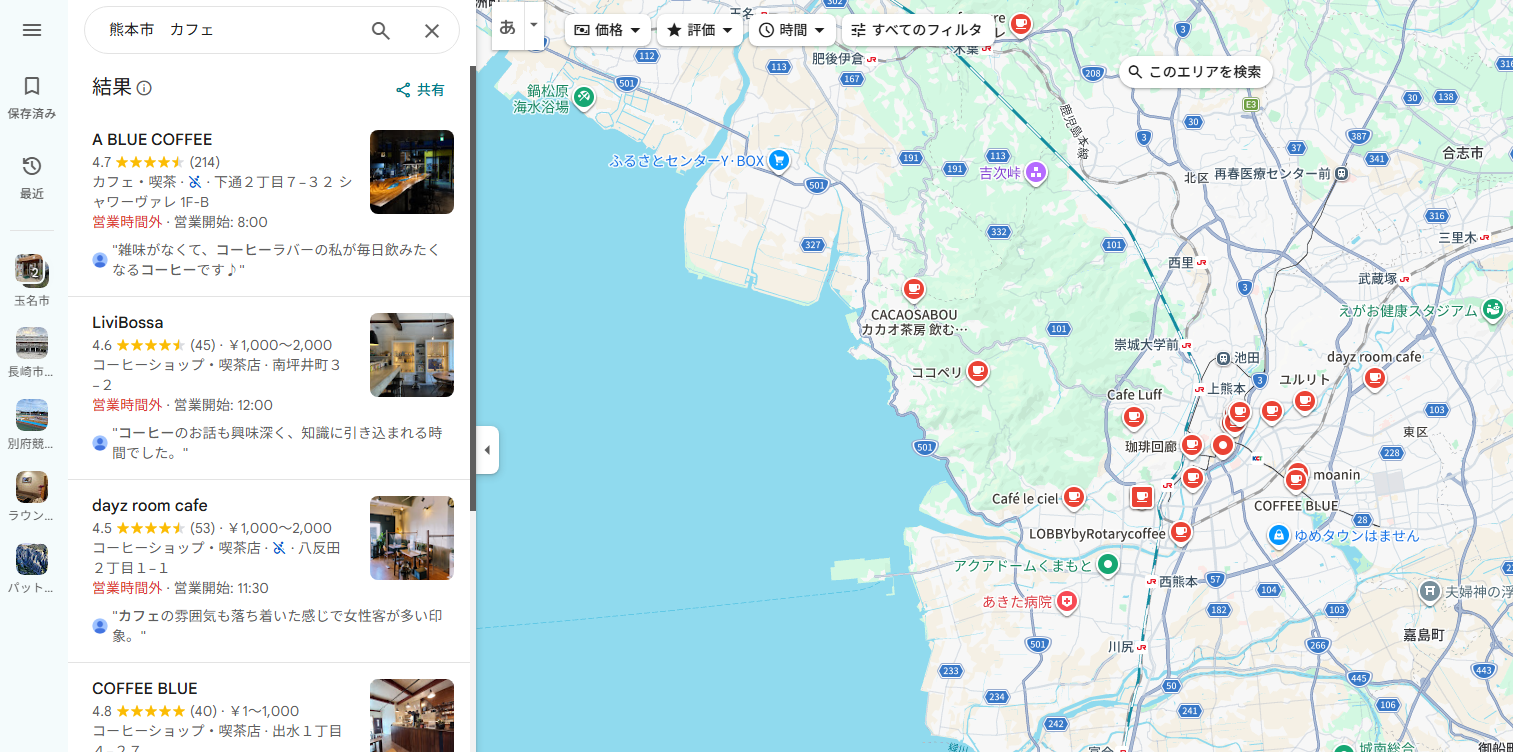Select the Café le ciel map marker
Image resolution: width=1513 pixels, height=752 pixels.
pyautogui.click(x=1074, y=496)
